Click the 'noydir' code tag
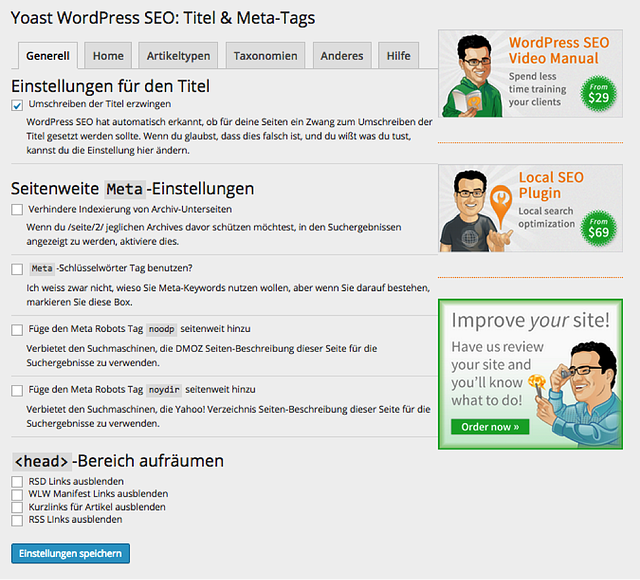 click(164, 390)
